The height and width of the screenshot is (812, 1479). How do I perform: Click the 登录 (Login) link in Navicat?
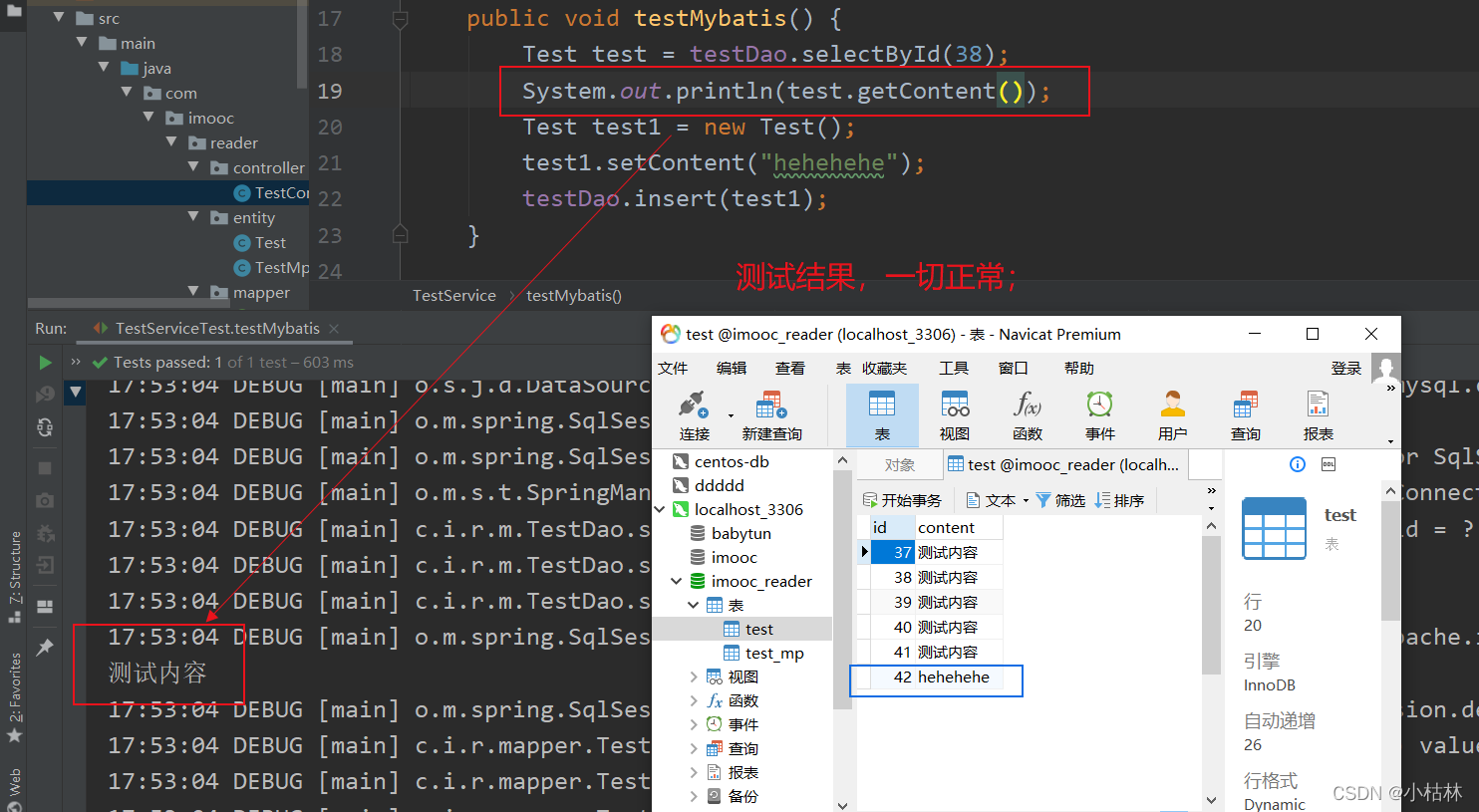[1346, 368]
